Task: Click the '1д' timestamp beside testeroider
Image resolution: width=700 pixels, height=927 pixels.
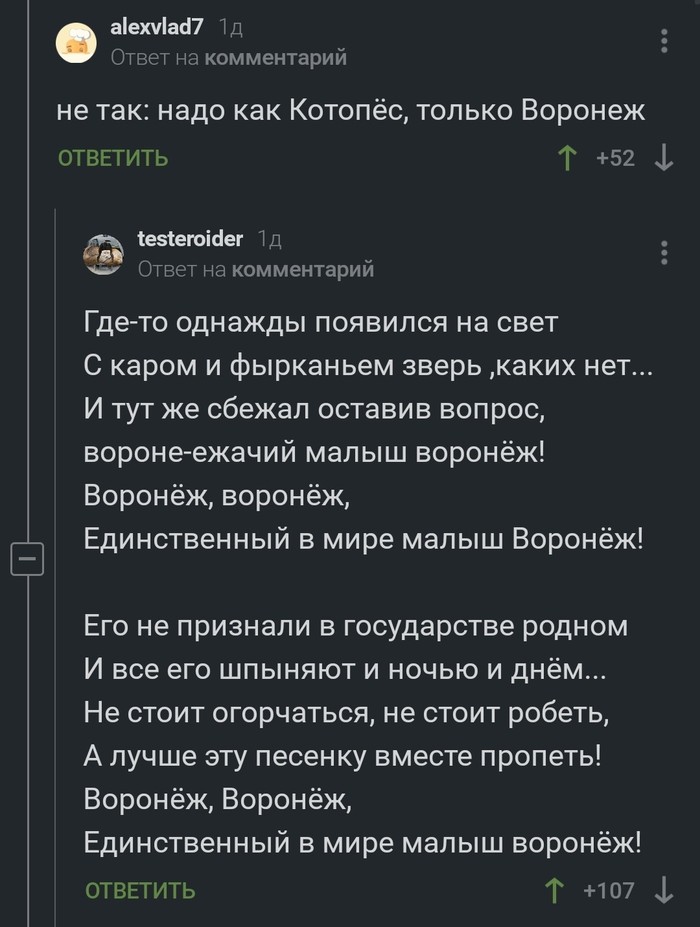Action: 269,239
